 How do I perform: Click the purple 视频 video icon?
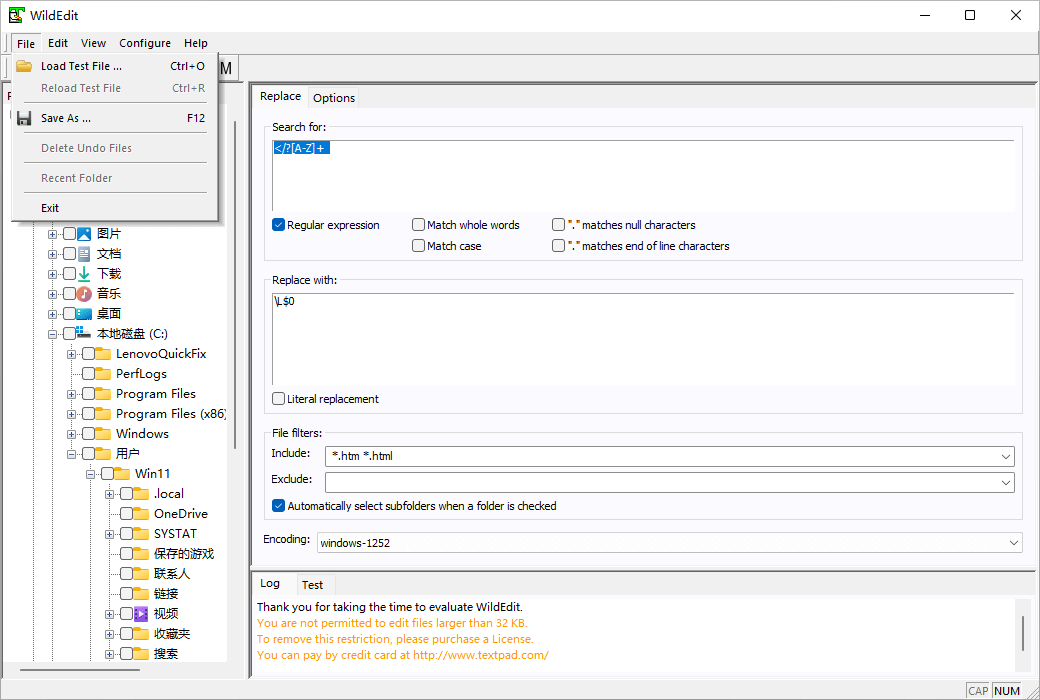point(141,614)
